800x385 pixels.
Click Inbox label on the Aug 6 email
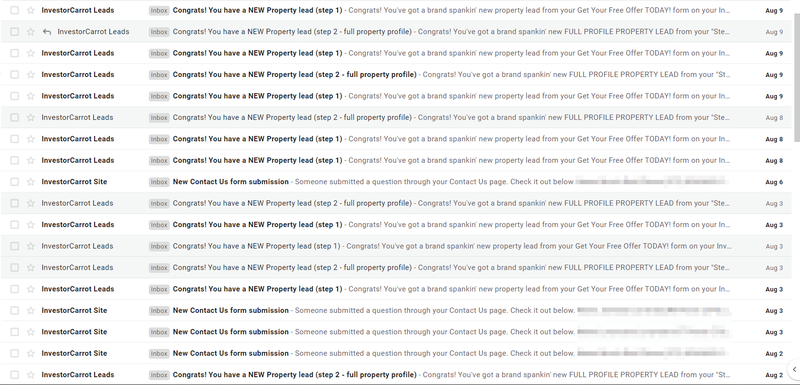point(159,182)
